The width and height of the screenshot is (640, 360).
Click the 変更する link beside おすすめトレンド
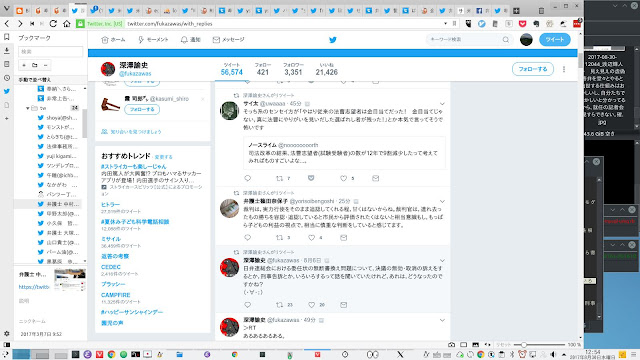click(163, 157)
